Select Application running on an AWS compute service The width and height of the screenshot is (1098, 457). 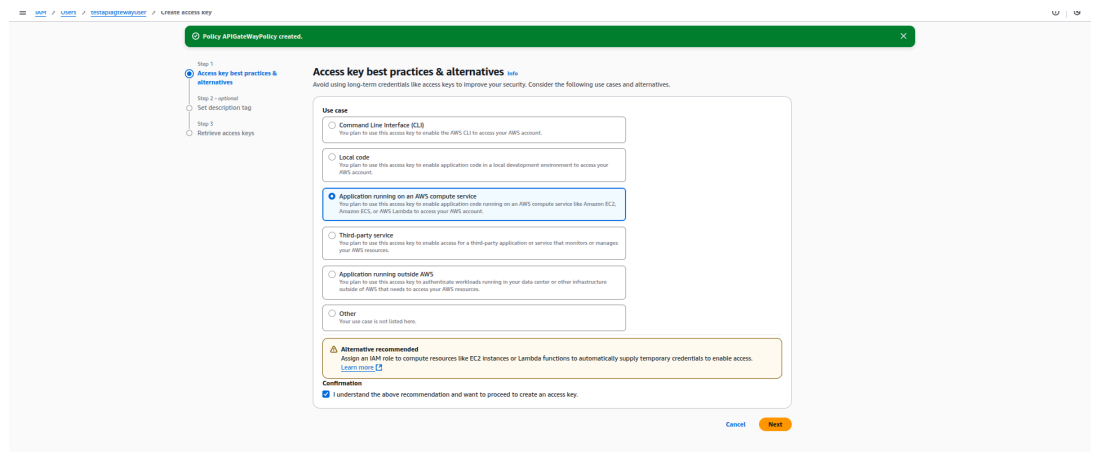(332, 196)
